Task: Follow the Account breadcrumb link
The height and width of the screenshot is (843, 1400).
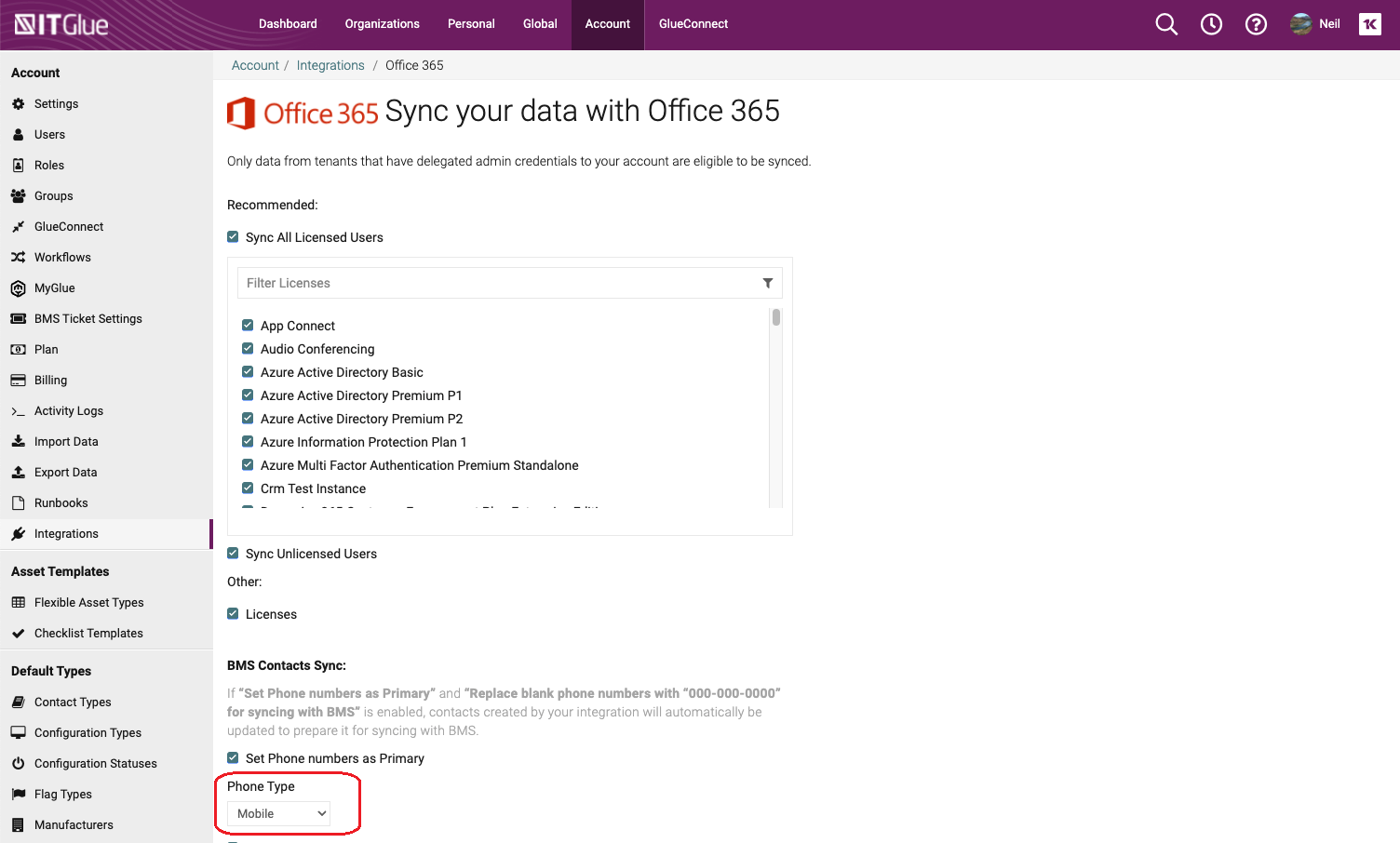Action: pos(255,65)
